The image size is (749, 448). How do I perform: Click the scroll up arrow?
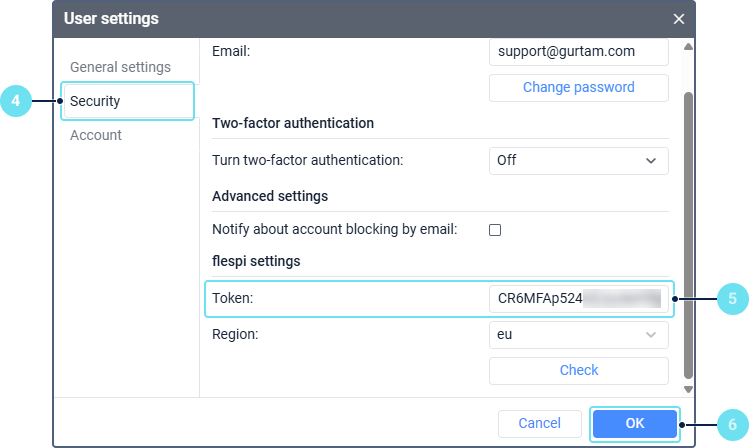coord(687,47)
